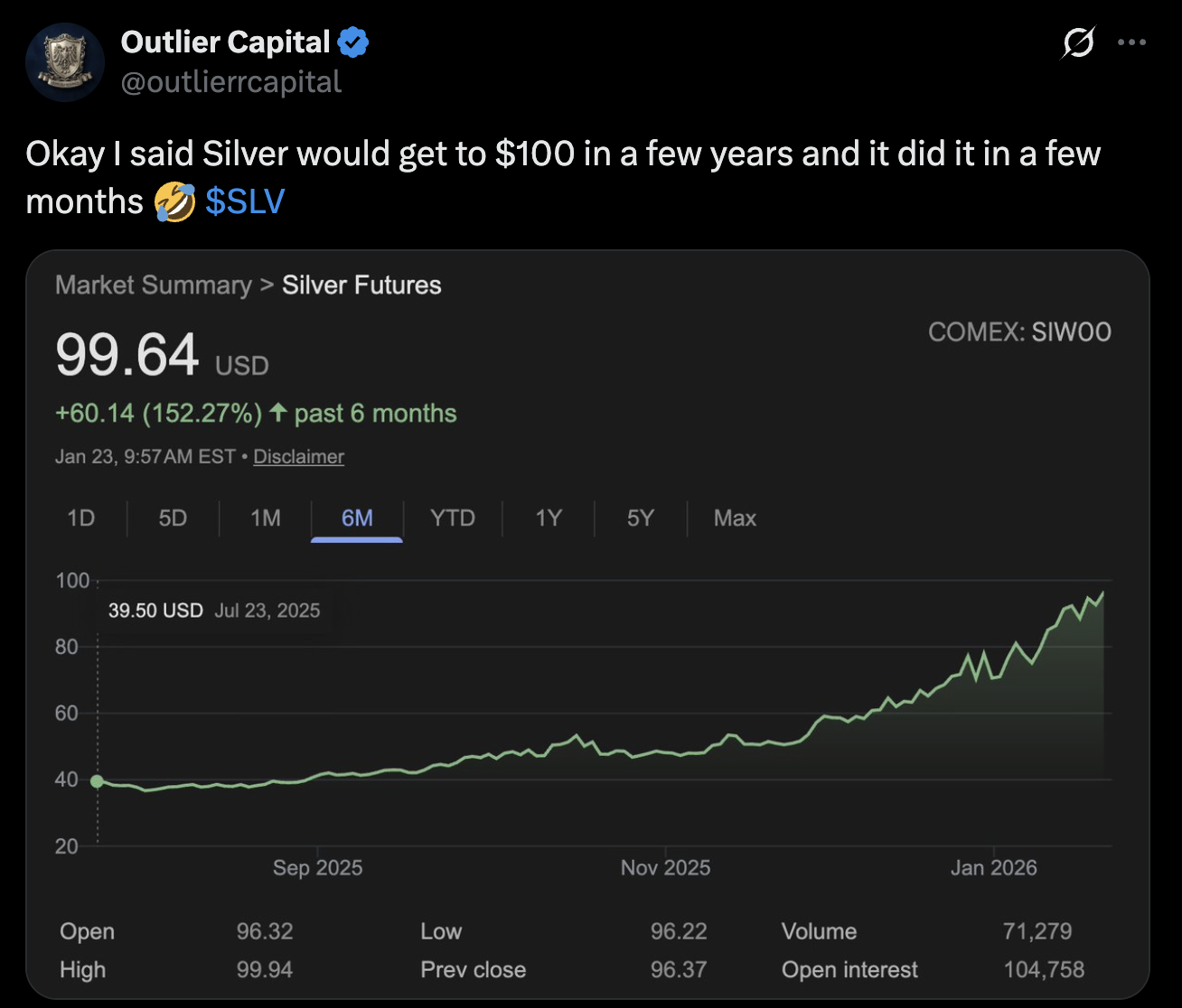1182x1008 pixels.
Task: Open the three-dot more options menu
Action: tap(1131, 42)
